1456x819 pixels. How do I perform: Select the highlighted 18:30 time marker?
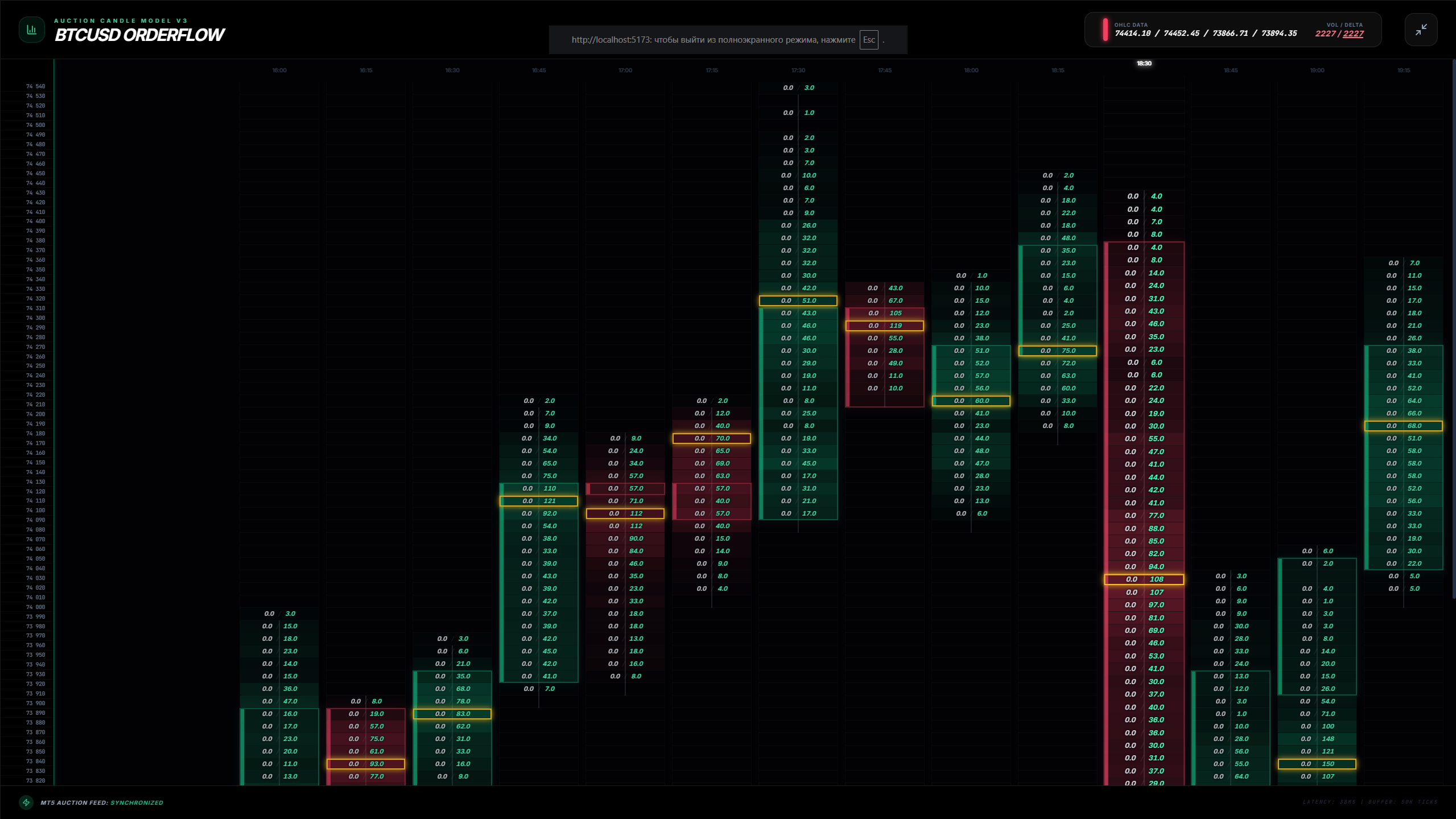(1144, 63)
